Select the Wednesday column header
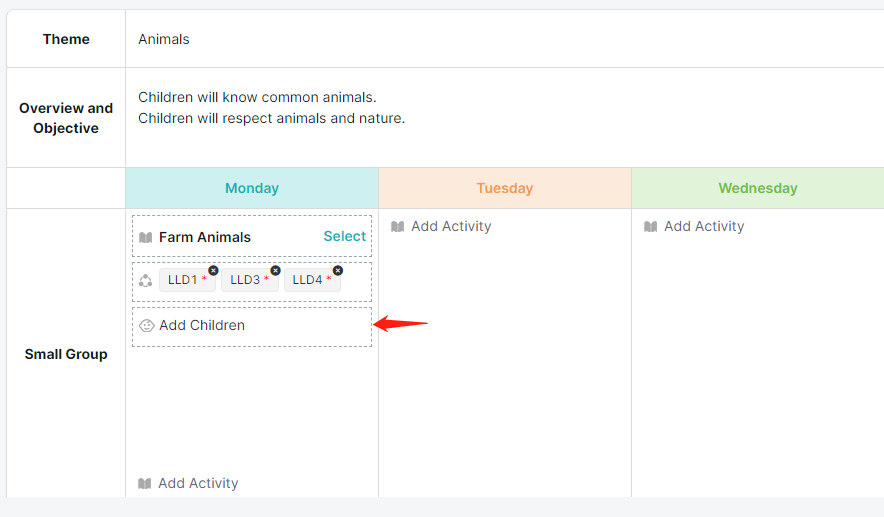884x517 pixels. [x=758, y=188]
